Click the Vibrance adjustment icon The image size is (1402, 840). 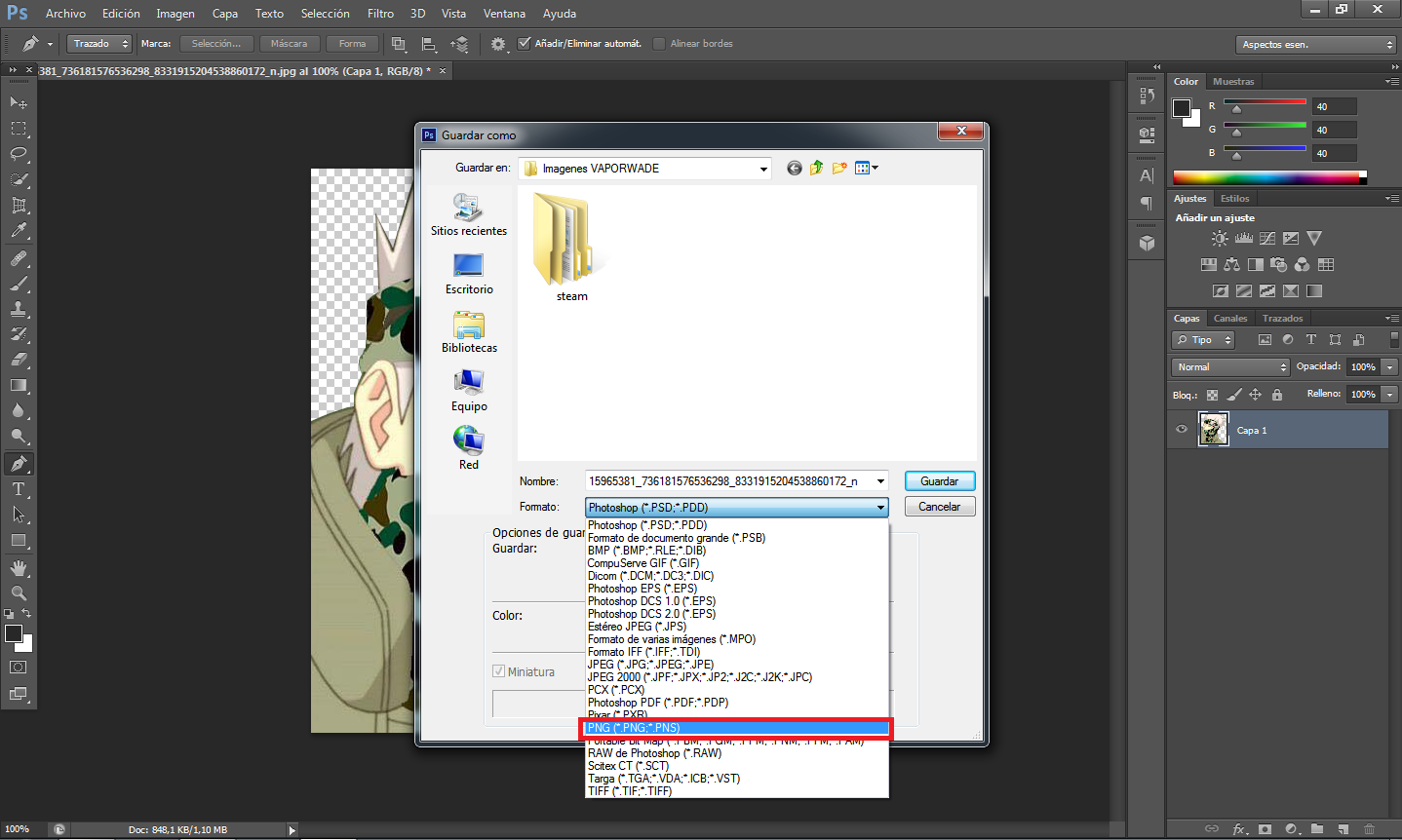point(1314,238)
